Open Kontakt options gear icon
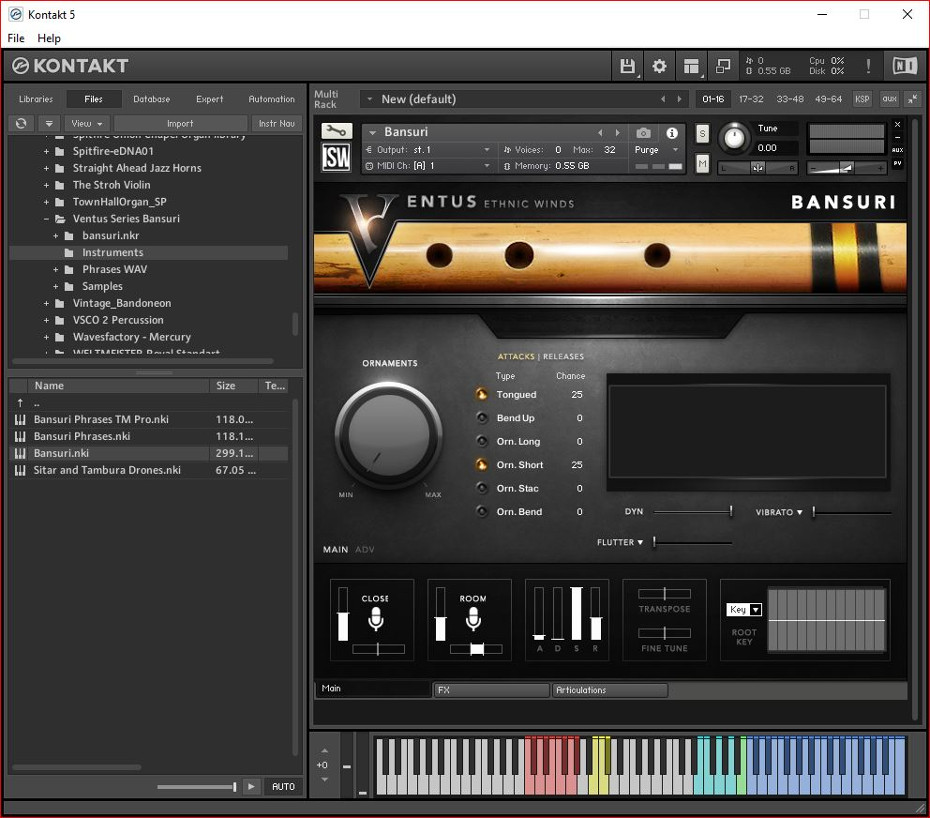Viewport: 930px width, 818px height. point(659,66)
